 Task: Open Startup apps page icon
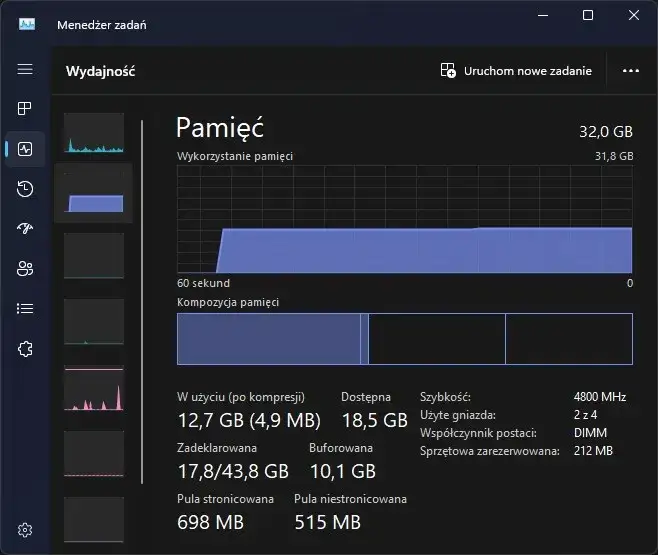tap(25, 228)
